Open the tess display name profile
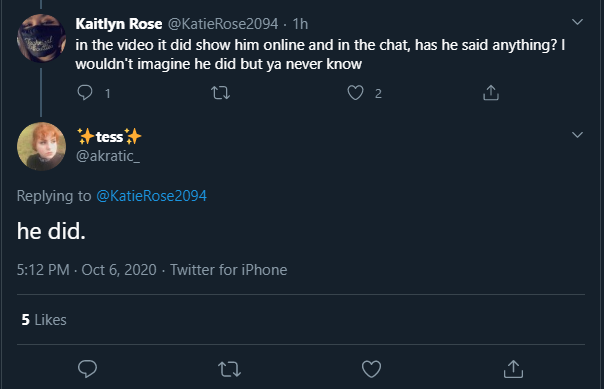This screenshot has width=604, height=389. [x=109, y=137]
